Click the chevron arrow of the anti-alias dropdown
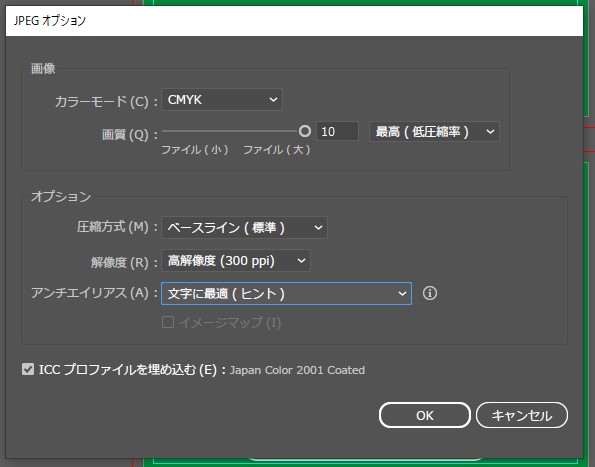Screen dimensions: 595x467 pyautogui.click(x=402, y=294)
